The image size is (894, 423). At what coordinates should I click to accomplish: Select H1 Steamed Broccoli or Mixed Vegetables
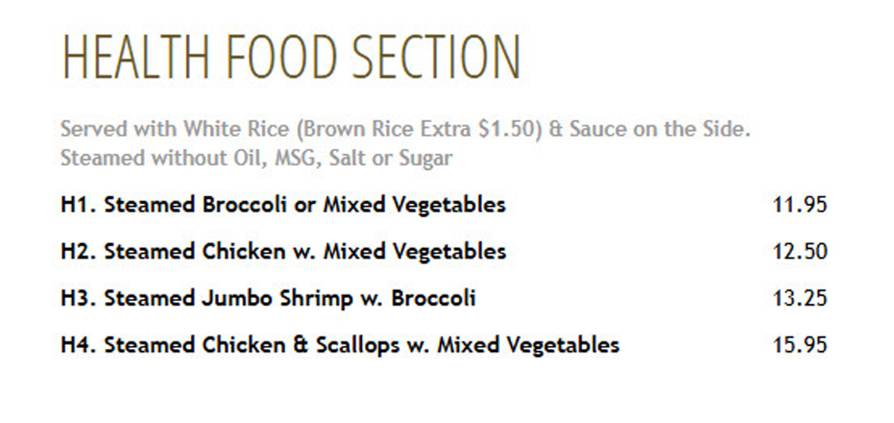283,205
